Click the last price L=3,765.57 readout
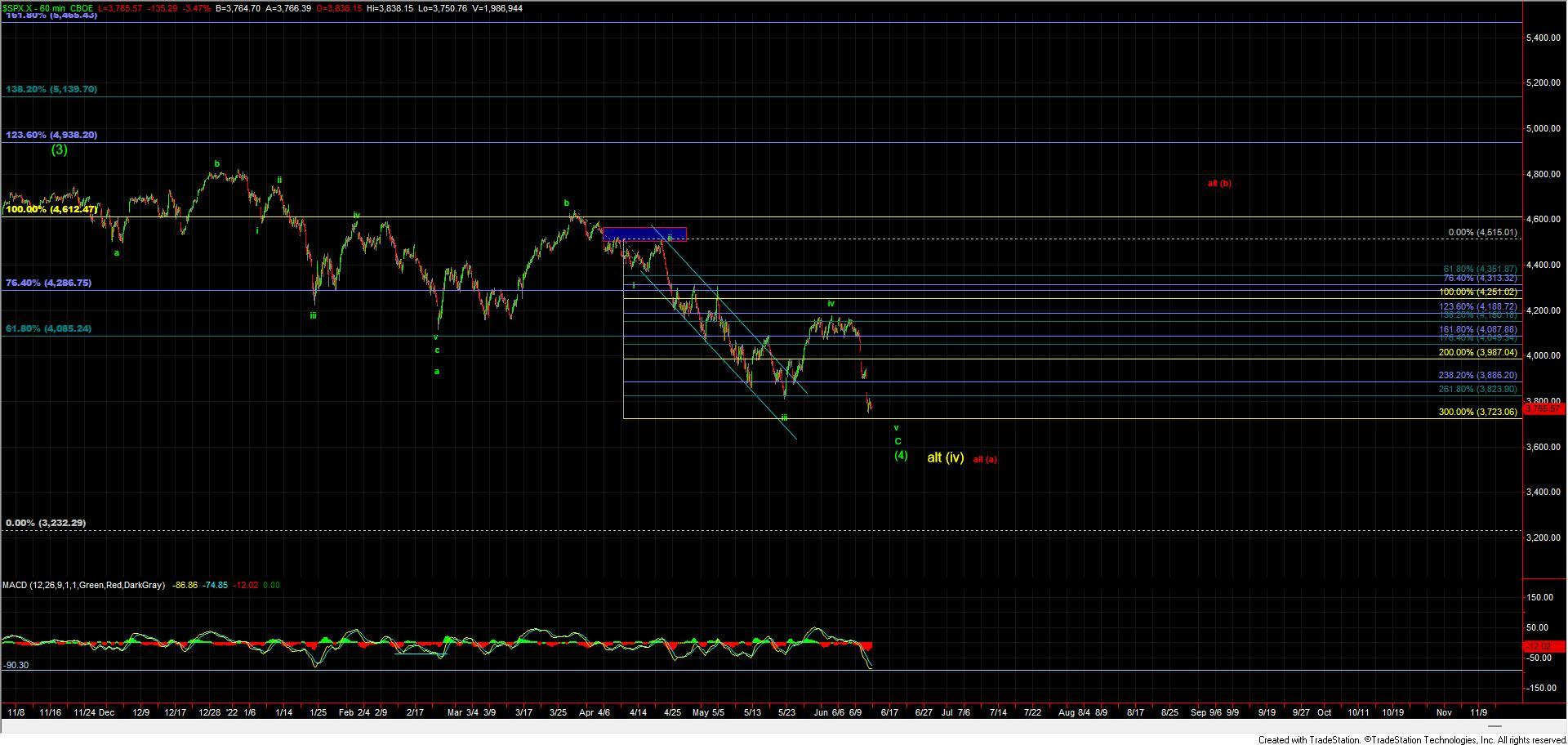Screen dimensions: 1568x745 point(121,8)
